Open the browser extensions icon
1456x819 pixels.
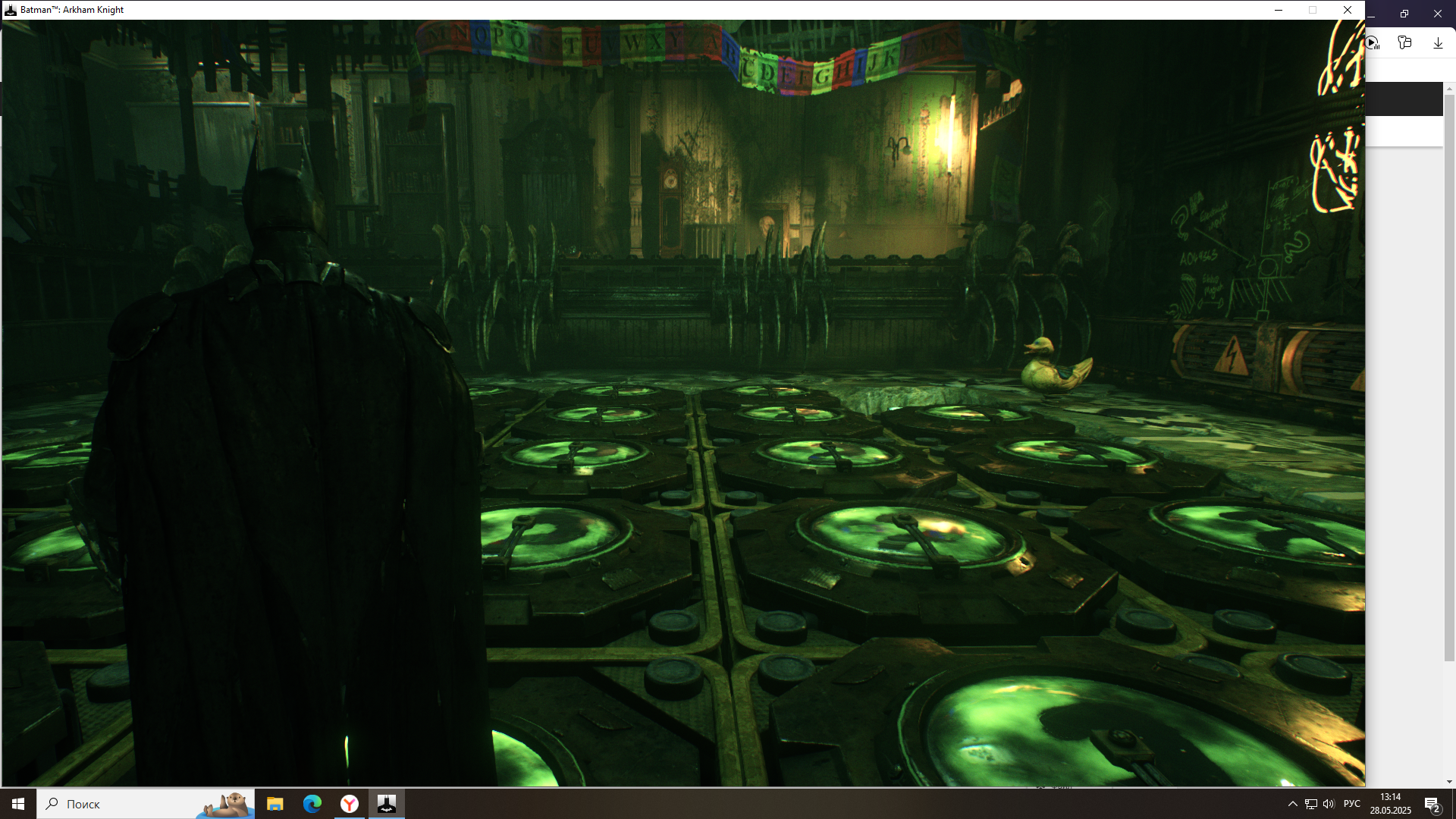pos(1404,43)
